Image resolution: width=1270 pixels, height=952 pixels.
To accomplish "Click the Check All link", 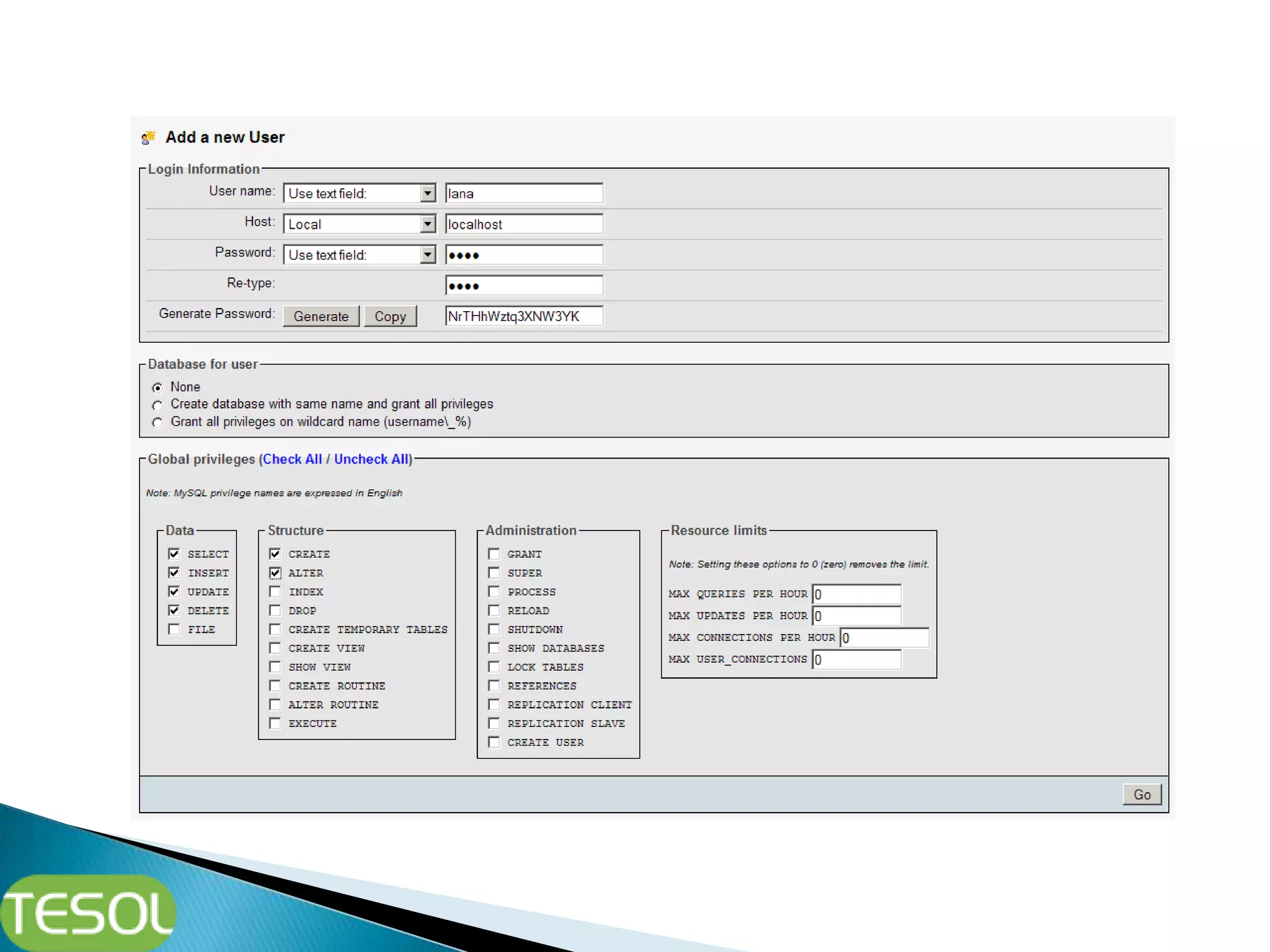I will tap(292, 459).
